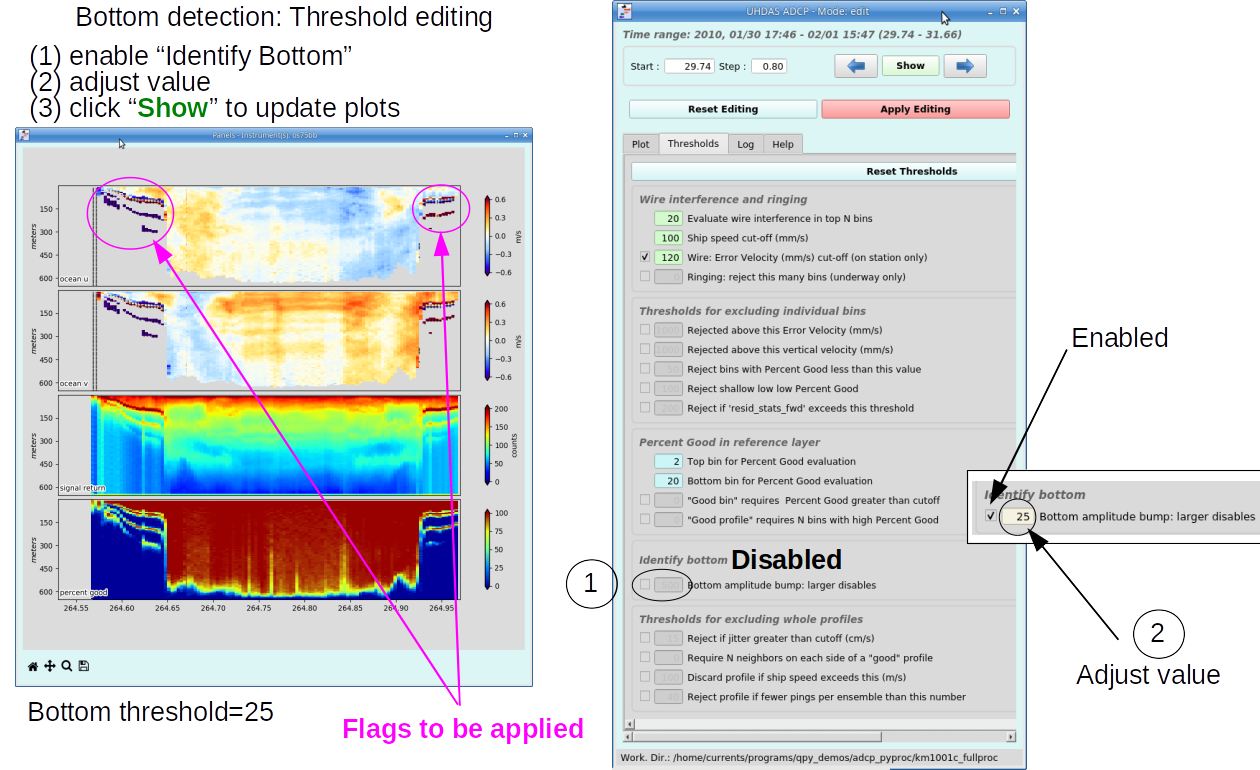Enable the "Good profile" requires N bins checkbox
The width and height of the screenshot is (1260, 770).
pyautogui.click(x=645, y=520)
